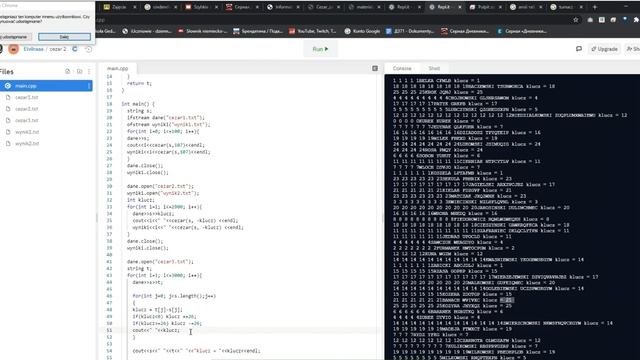Select main.cpp in file list
640x360 pixels.
coord(46,86)
